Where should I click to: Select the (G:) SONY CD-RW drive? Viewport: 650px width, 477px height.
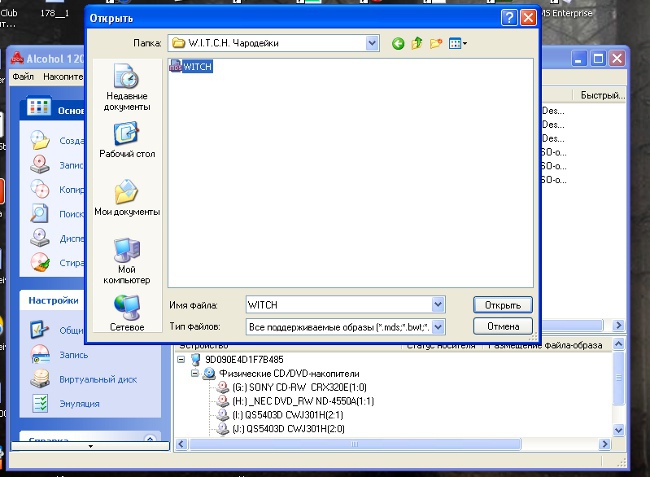click(x=299, y=387)
